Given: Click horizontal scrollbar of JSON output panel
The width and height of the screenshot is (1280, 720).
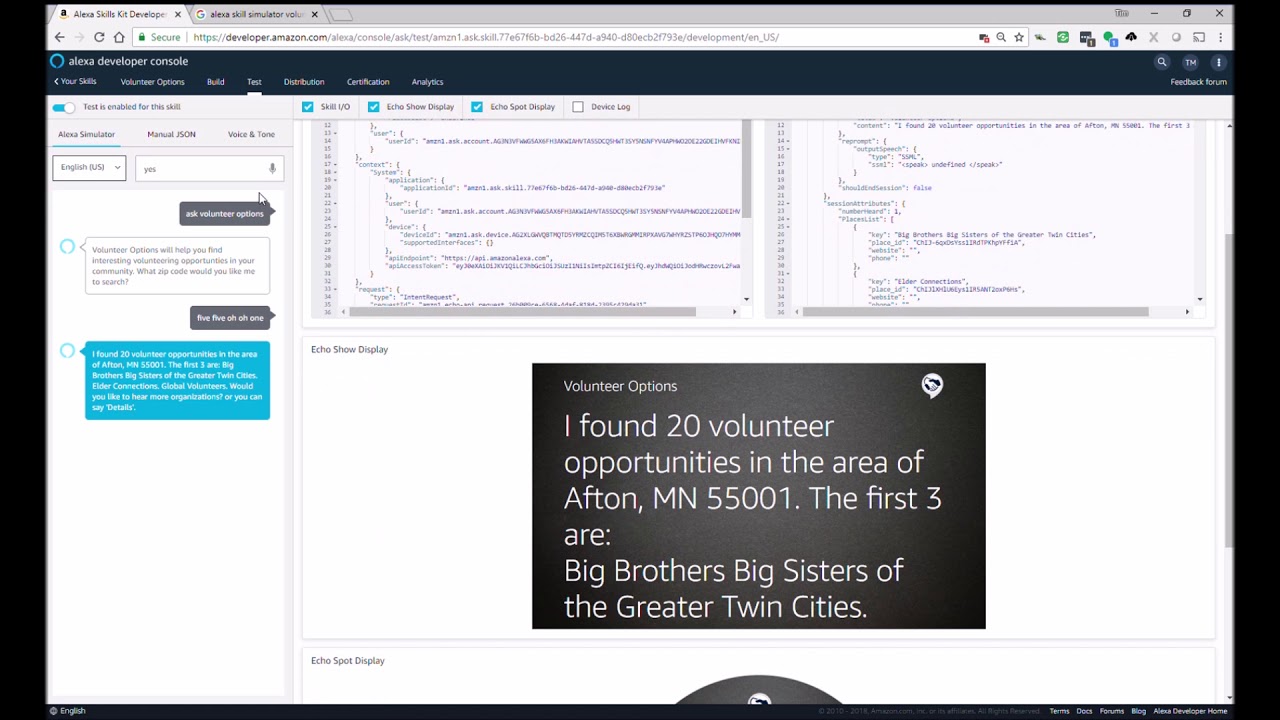Looking at the screenshot, I should click(x=975, y=312).
